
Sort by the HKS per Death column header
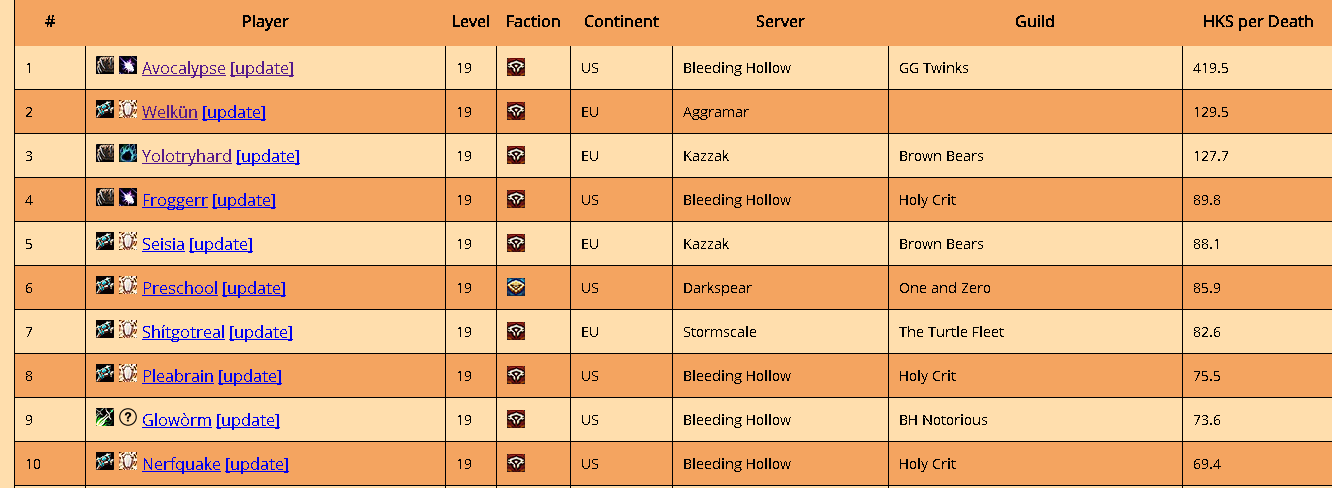pyautogui.click(x=1257, y=21)
